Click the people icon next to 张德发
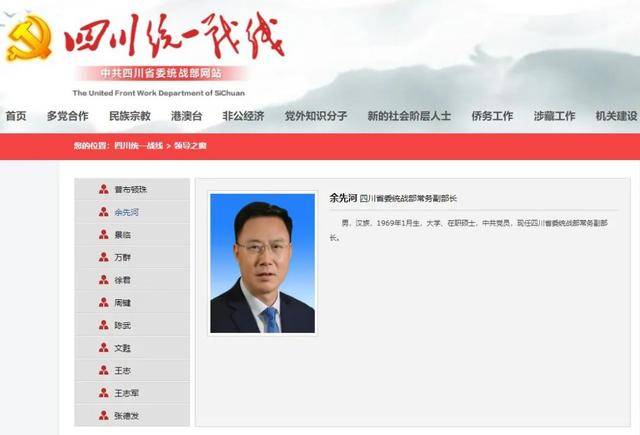Viewport: 640px width, 435px height. pos(104,416)
